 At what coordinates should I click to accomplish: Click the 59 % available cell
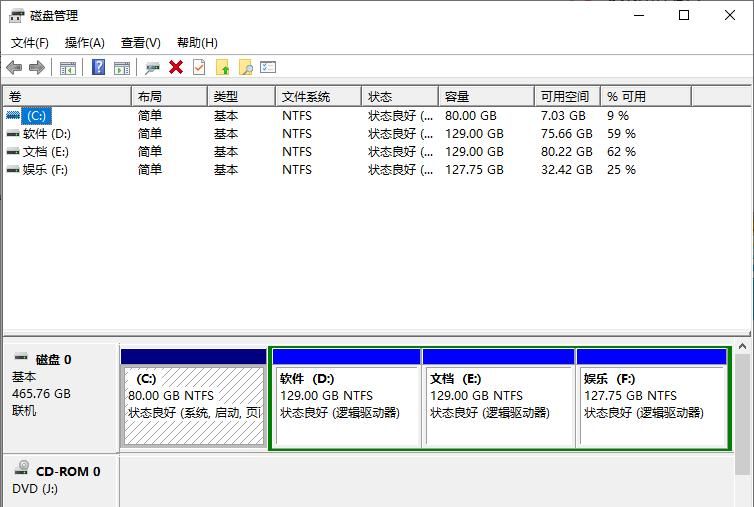(621, 134)
